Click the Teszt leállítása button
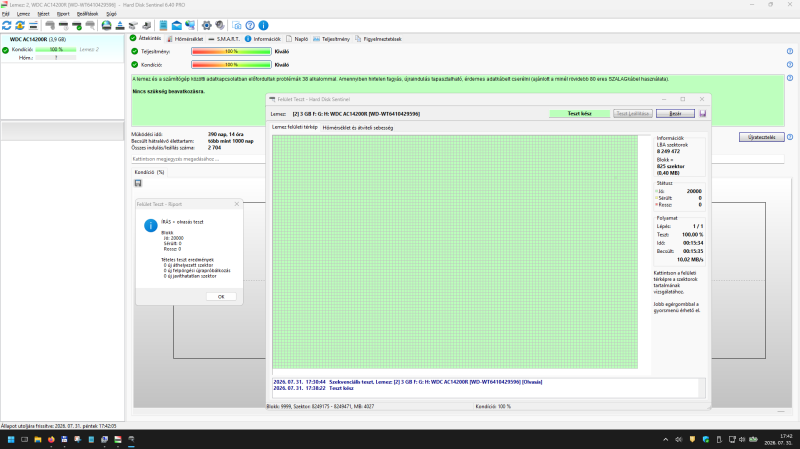800x449 pixels. pyautogui.click(x=633, y=113)
